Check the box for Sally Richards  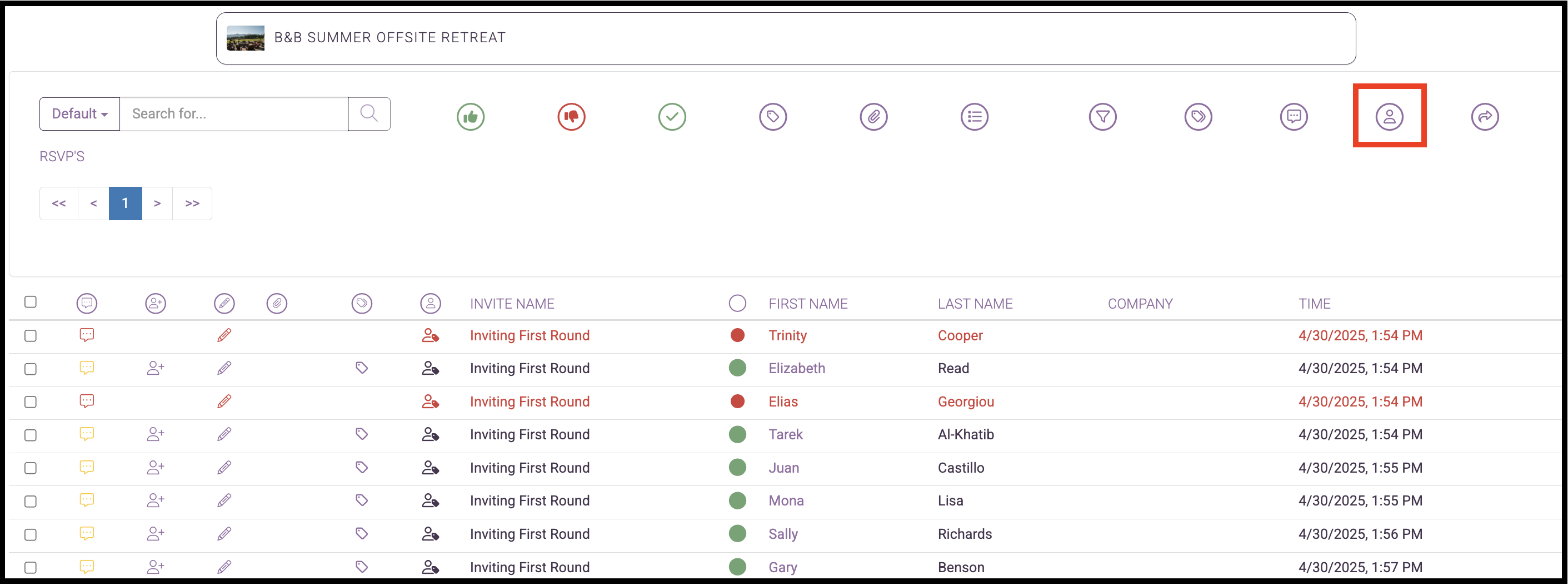[x=31, y=534]
